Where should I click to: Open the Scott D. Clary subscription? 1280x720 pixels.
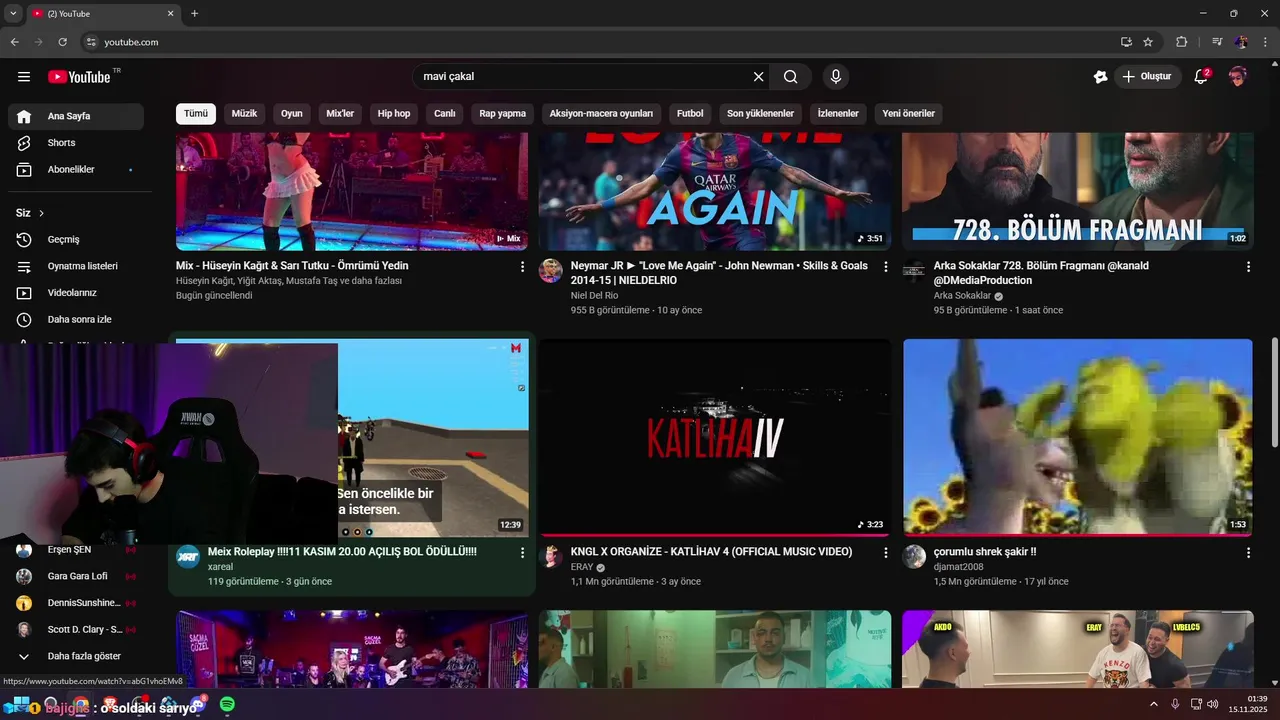coord(76,630)
